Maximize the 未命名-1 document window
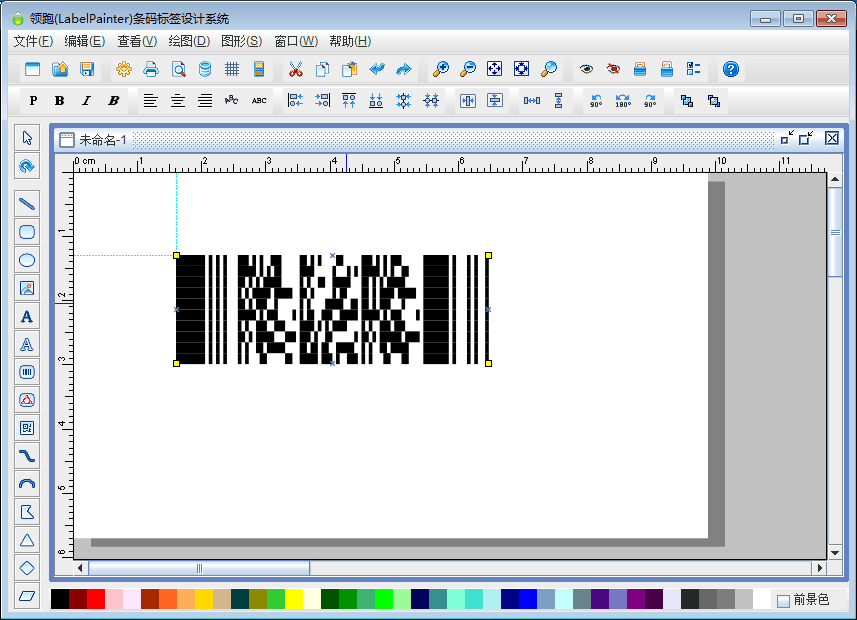This screenshot has height=620, width=857. tap(806, 138)
